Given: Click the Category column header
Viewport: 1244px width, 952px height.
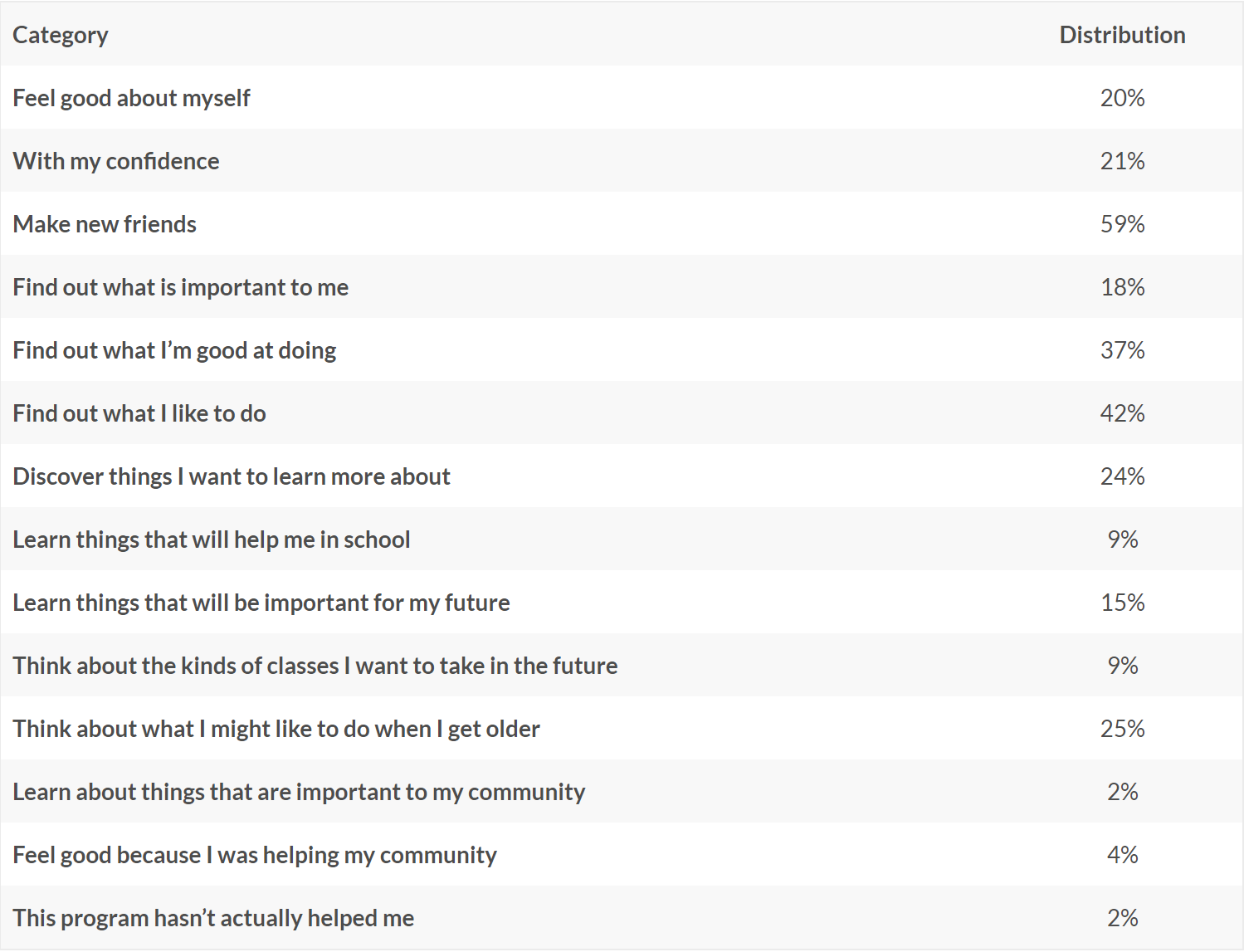Looking at the screenshot, I should tap(61, 35).
